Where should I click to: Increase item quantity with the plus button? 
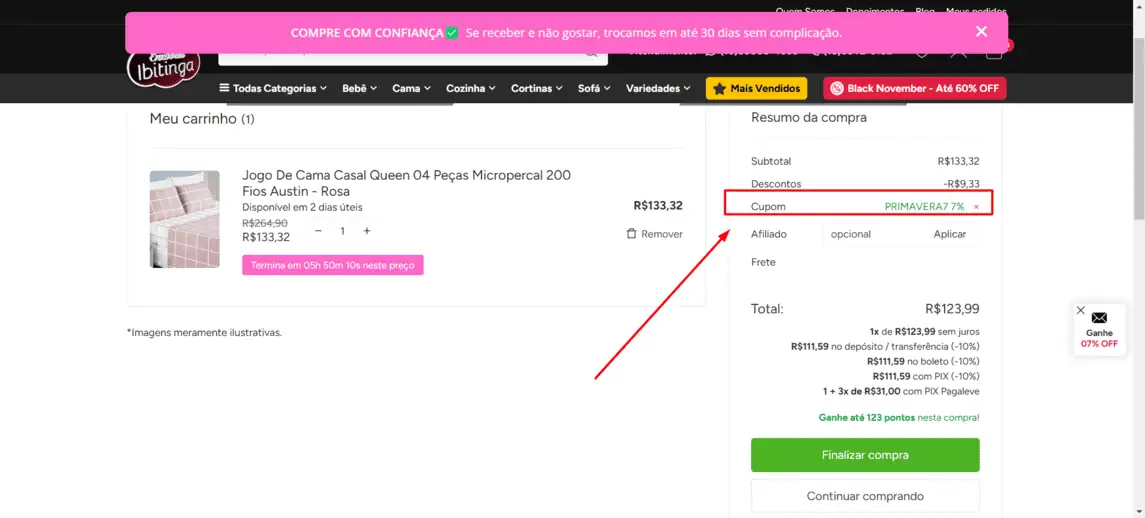[367, 231]
